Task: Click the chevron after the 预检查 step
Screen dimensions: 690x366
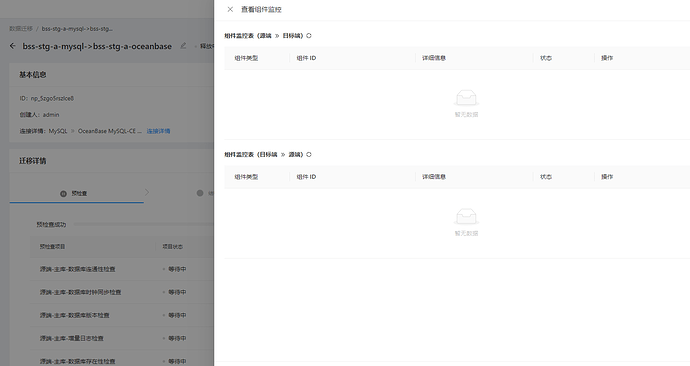Action: click(x=147, y=192)
